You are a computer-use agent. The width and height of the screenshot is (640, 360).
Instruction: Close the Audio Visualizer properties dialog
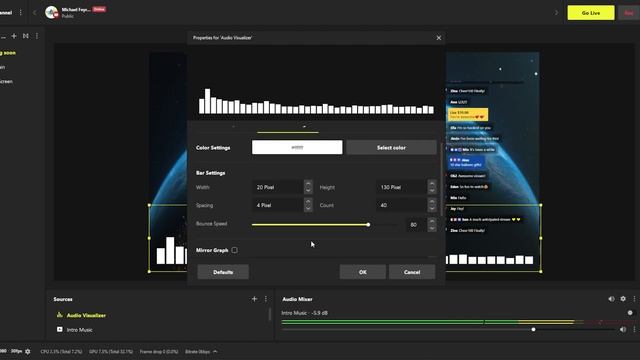click(x=439, y=38)
